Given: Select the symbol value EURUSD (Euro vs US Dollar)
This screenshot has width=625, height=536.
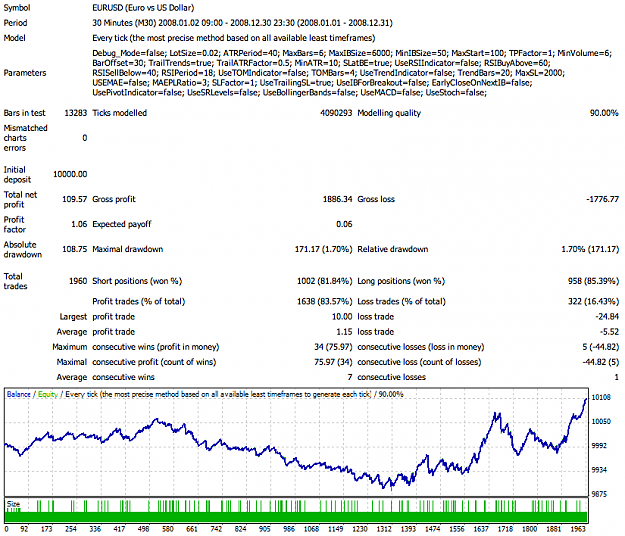Looking at the screenshot, I should coord(143,8).
